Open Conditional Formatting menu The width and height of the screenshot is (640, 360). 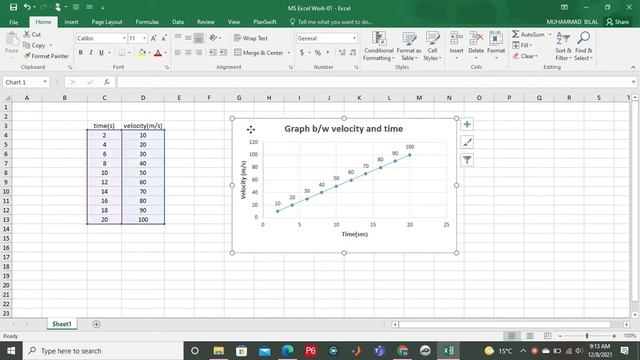pyautogui.click(x=379, y=46)
